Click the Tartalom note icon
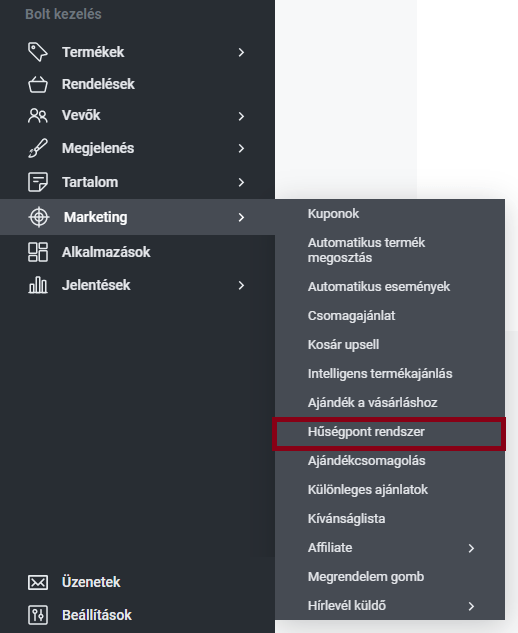This screenshot has width=518, height=633. click(38, 182)
